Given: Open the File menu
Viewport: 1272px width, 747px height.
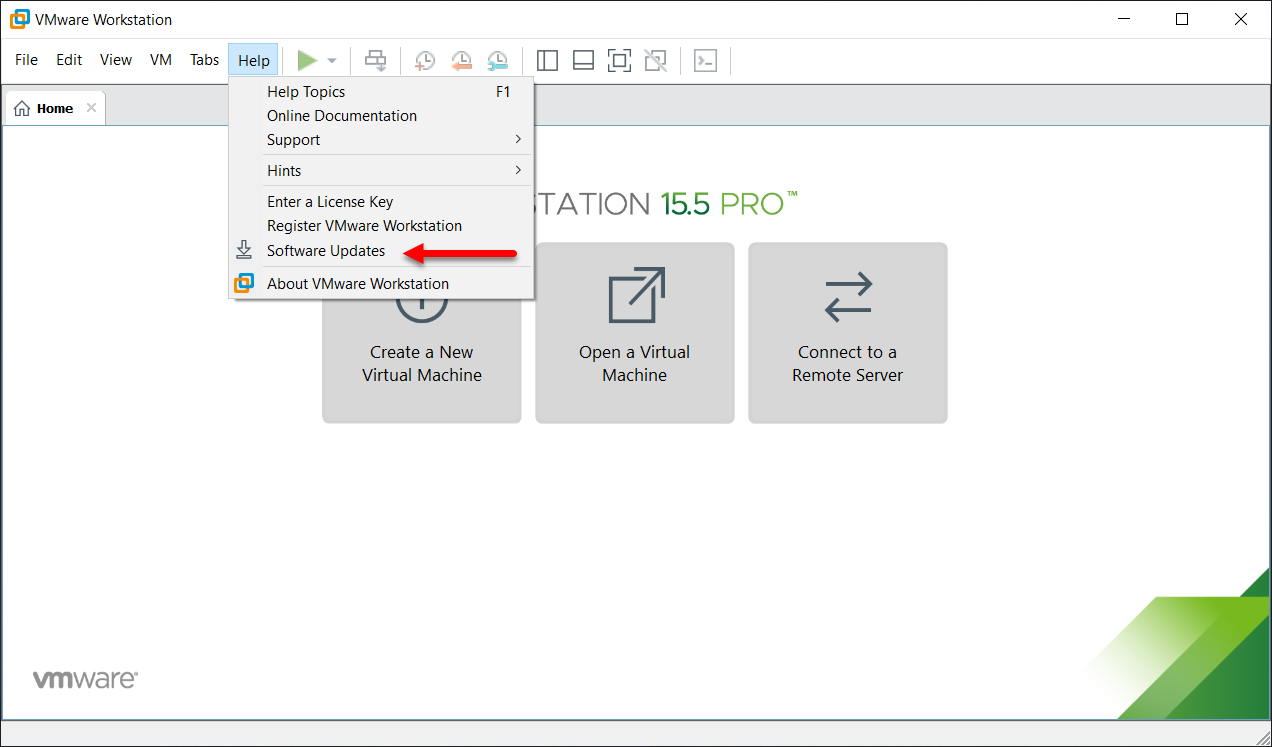Looking at the screenshot, I should tap(27, 60).
